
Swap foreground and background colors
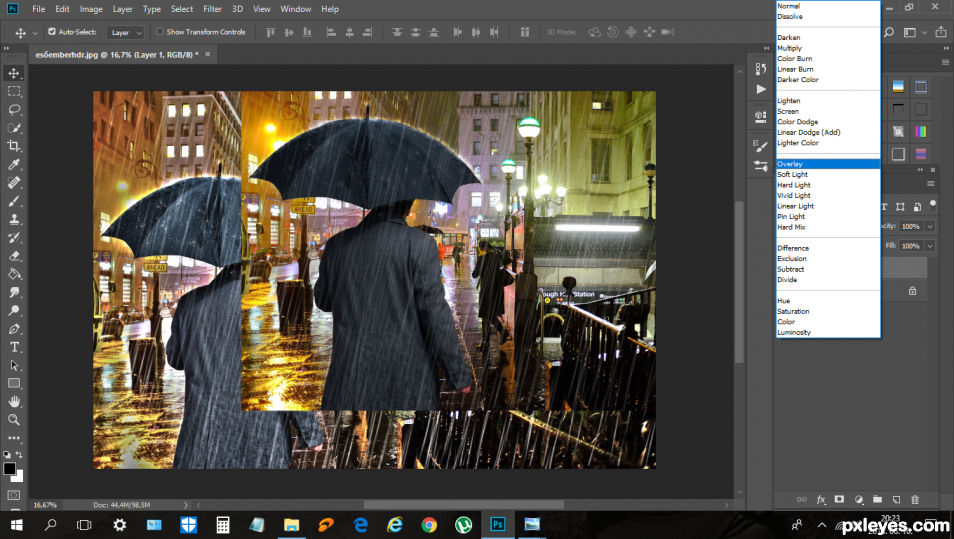coord(19,454)
